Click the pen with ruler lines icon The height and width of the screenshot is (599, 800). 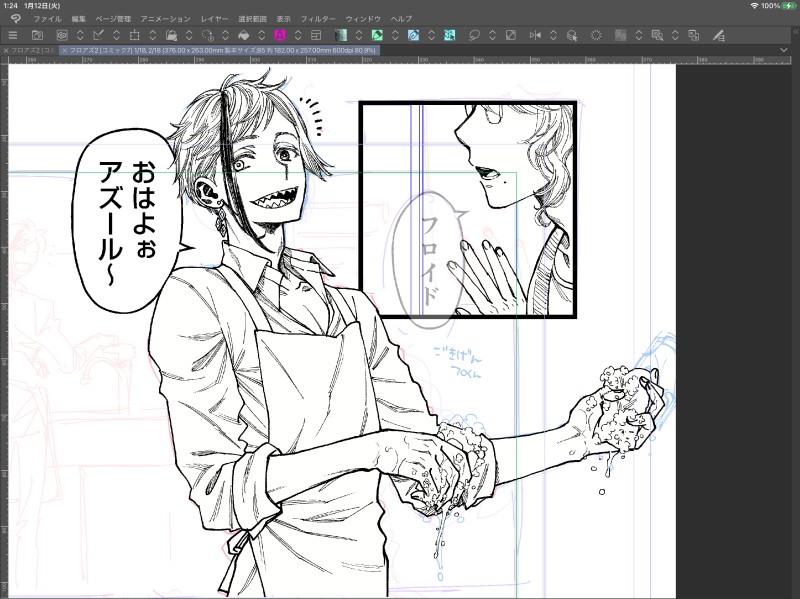(718, 35)
